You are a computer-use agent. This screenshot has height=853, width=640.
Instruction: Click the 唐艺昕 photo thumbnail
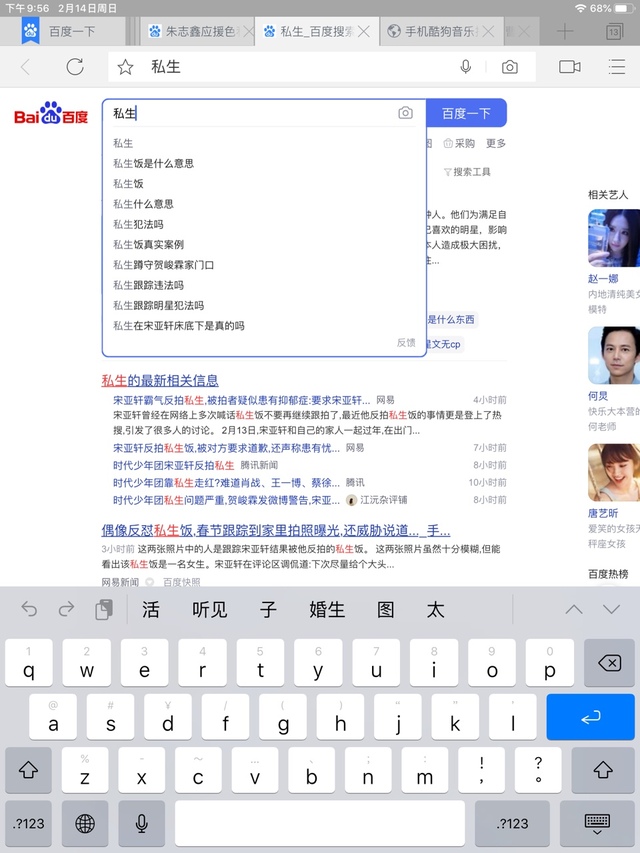tap(614, 472)
